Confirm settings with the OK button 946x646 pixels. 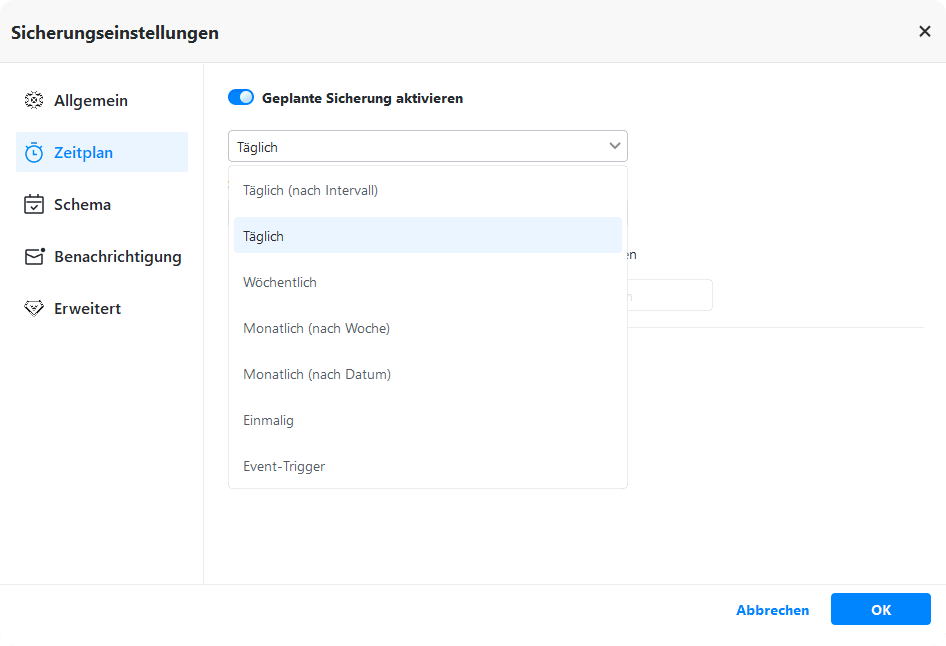(x=880, y=610)
